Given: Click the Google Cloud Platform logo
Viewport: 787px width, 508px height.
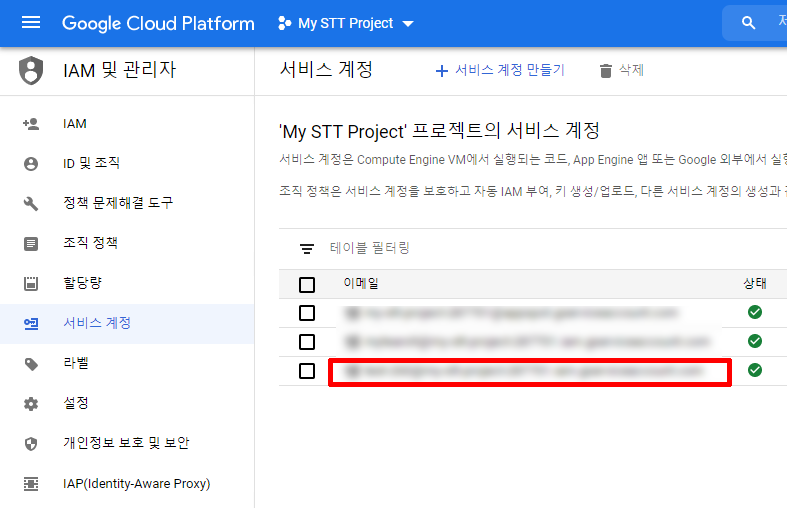Looking at the screenshot, I should click(158, 23).
